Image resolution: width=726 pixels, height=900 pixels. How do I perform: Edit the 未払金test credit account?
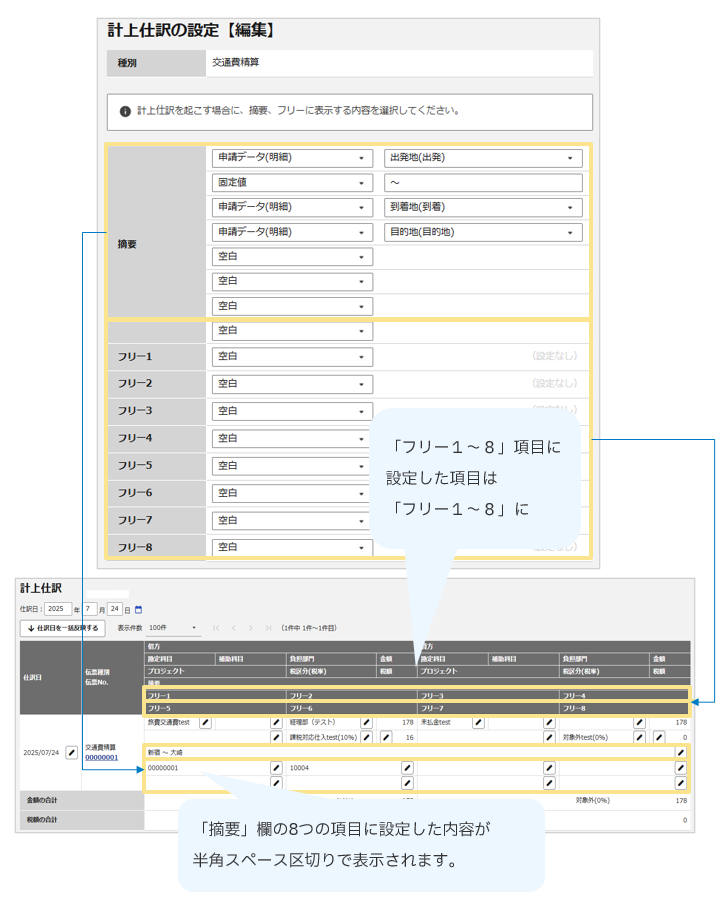(478, 722)
